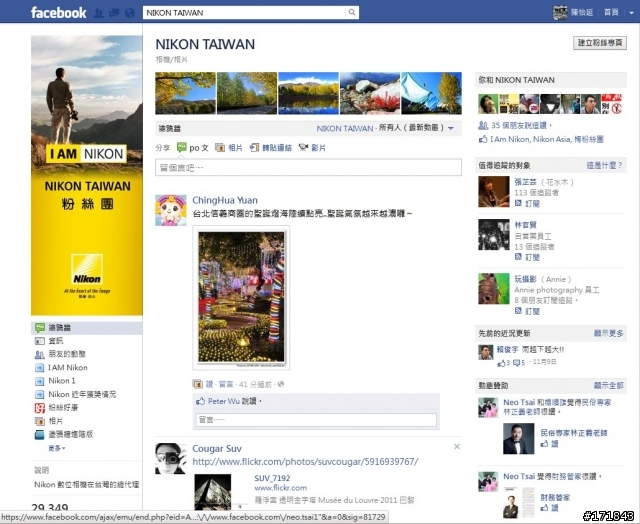Open the flickr.com photo URL link

pos(305,462)
